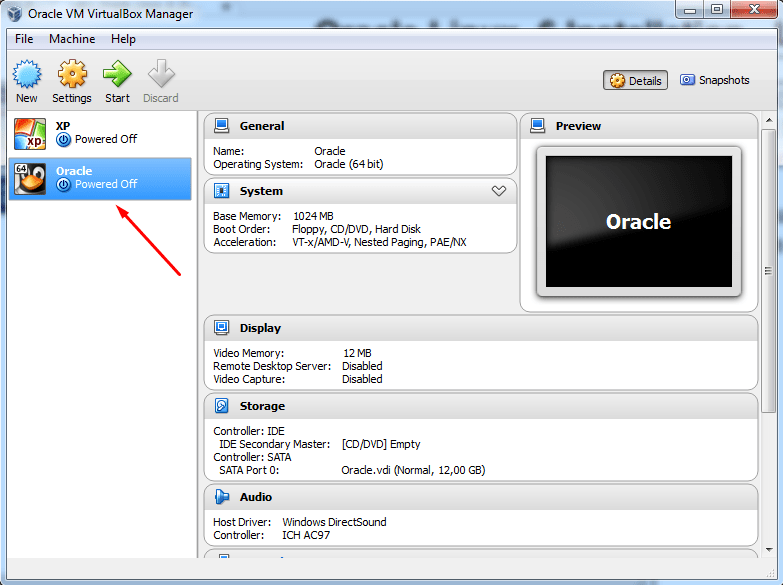Click the Discard toolbar icon
The width and height of the screenshot is (783, 585).
click(161, 74)
